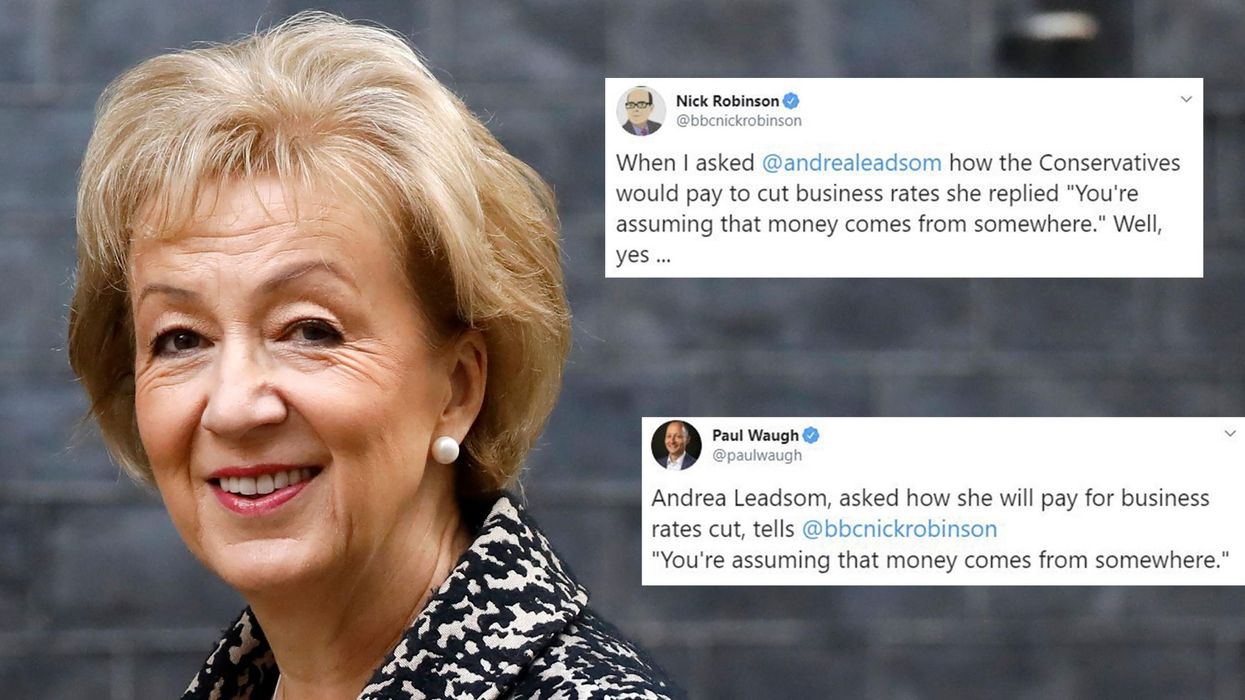
Task: Open the @andrealeadsom mention link
Action: click(x=851, y=163)
